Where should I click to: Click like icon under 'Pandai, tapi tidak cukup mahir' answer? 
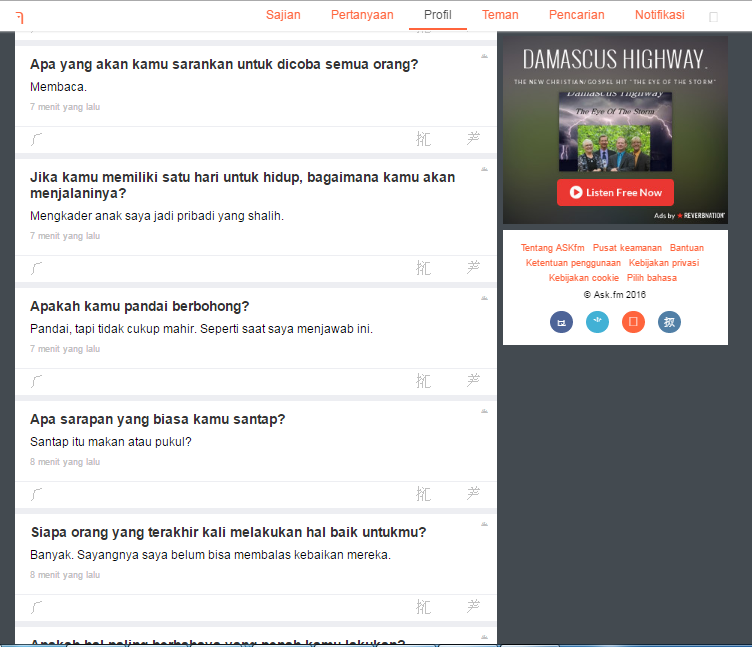point(423,381)
